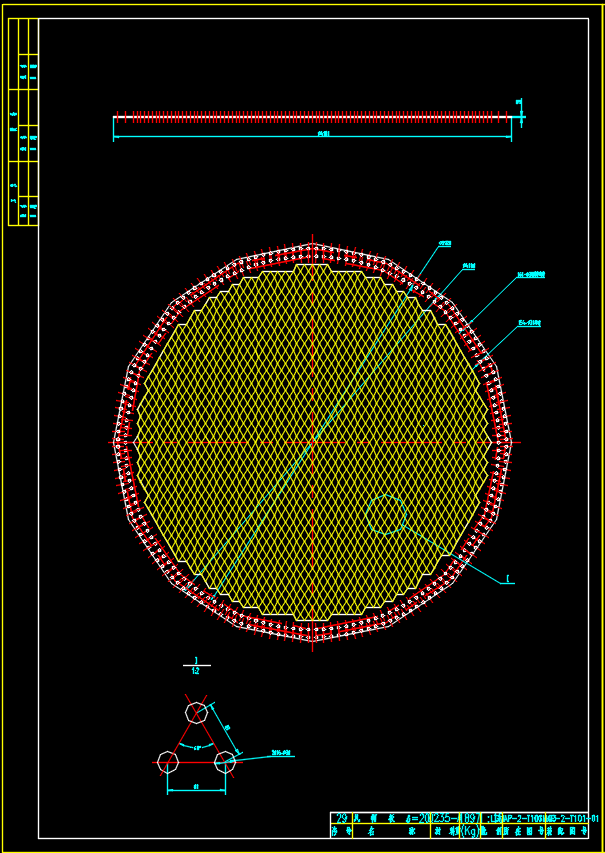
Task: Click the '1:2' scale text under detail title
Action: click(x=196, y=671)
